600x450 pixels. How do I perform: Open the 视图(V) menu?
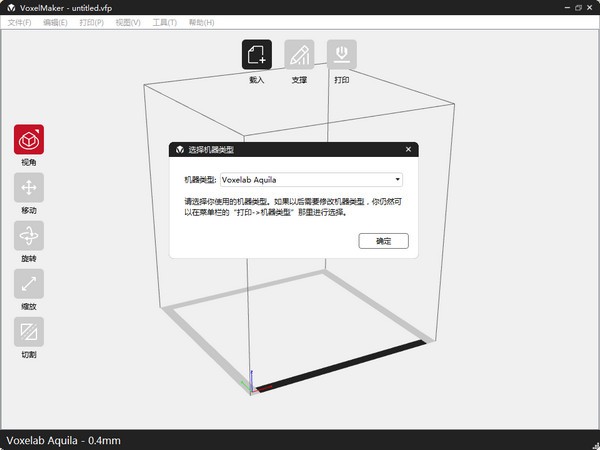[x=127, y=22]
